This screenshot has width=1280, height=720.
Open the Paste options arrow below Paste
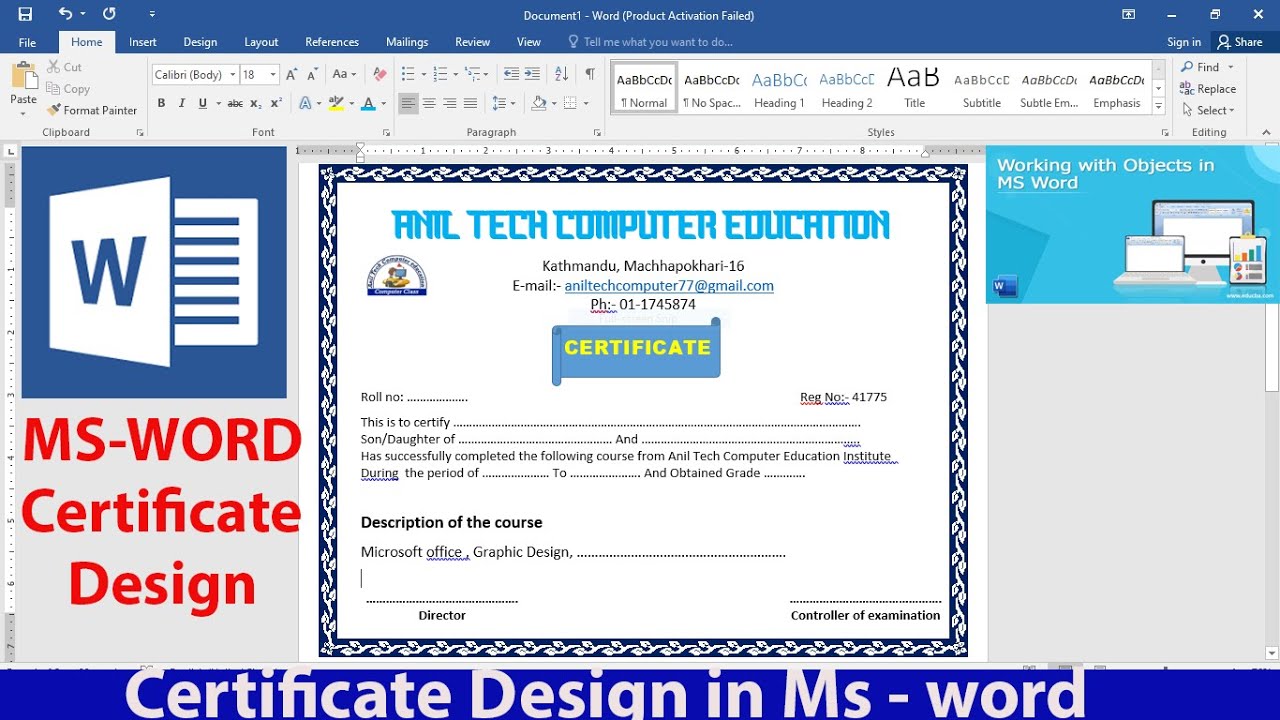pyautogui.click(x=23, y=112)
